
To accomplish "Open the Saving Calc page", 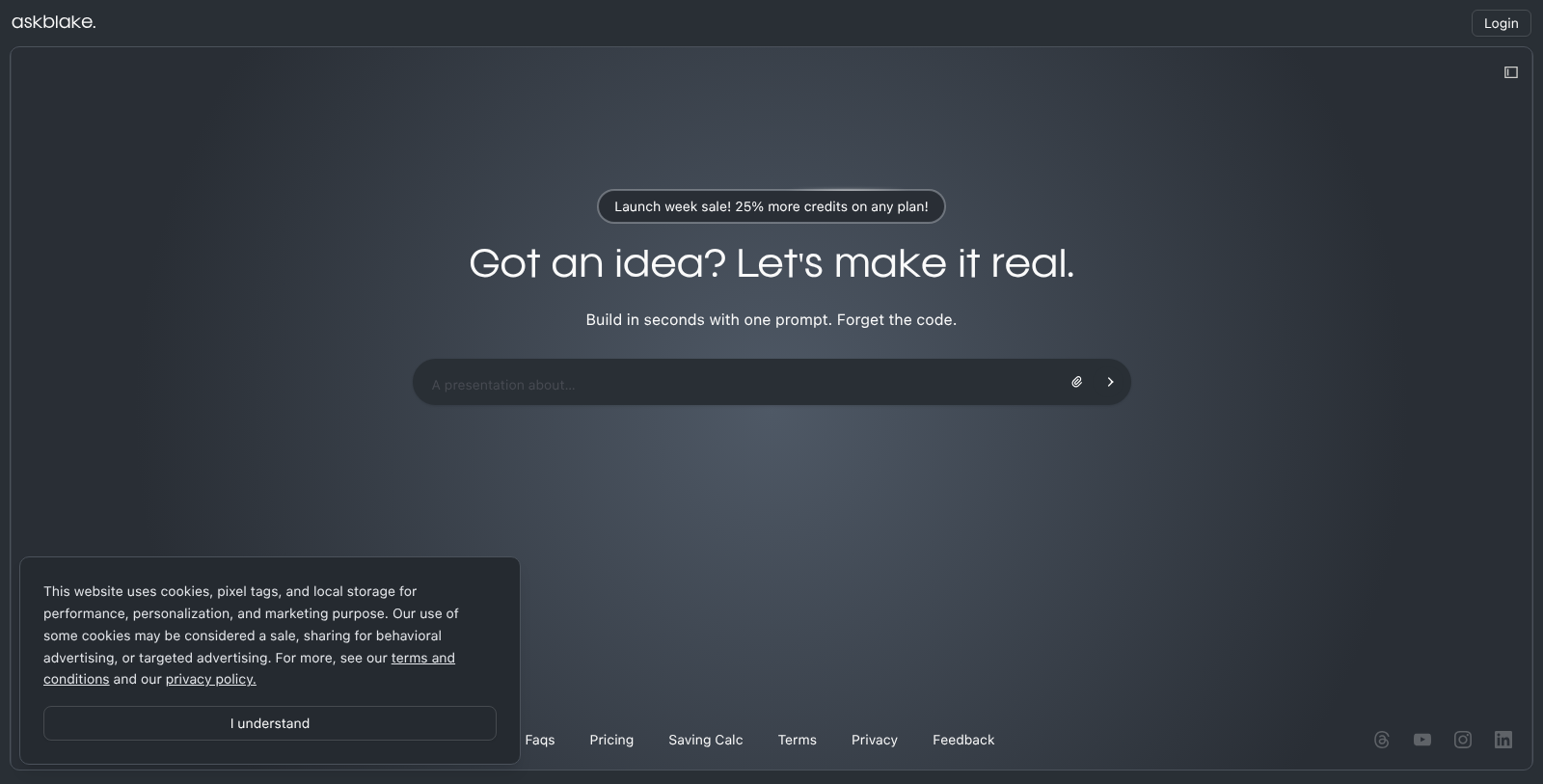I will [x=705, y=740].
